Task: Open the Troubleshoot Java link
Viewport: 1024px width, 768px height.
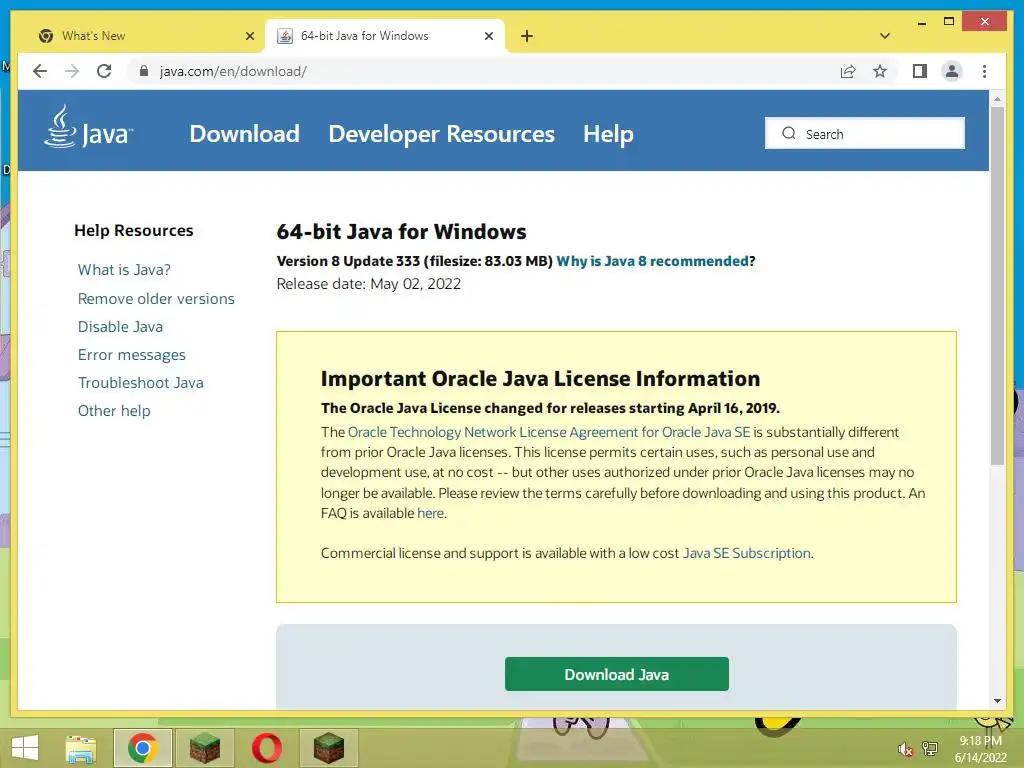Action: point(140,383)
